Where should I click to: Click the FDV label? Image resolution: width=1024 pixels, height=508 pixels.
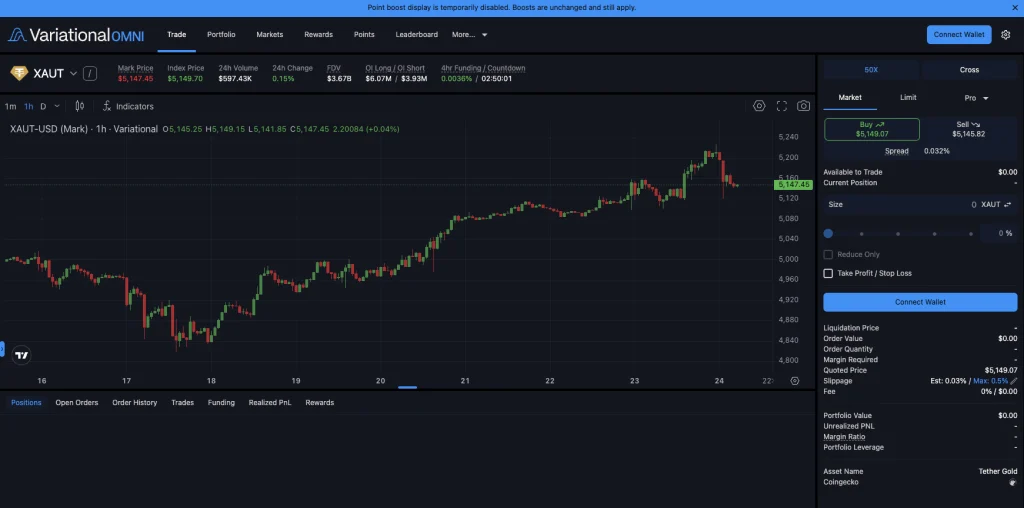(334, 68)
